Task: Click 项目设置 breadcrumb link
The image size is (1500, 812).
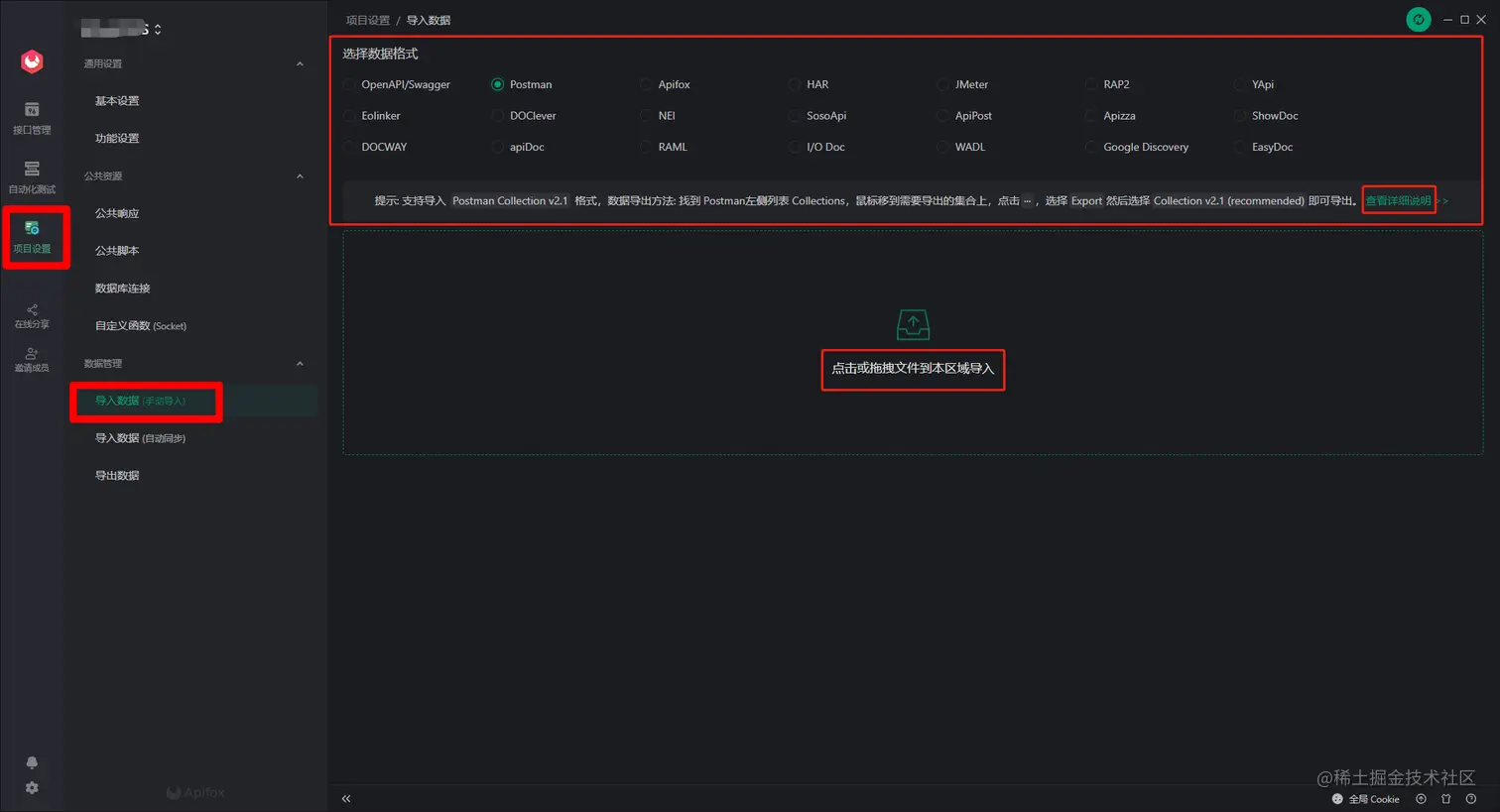Action: 367,20
